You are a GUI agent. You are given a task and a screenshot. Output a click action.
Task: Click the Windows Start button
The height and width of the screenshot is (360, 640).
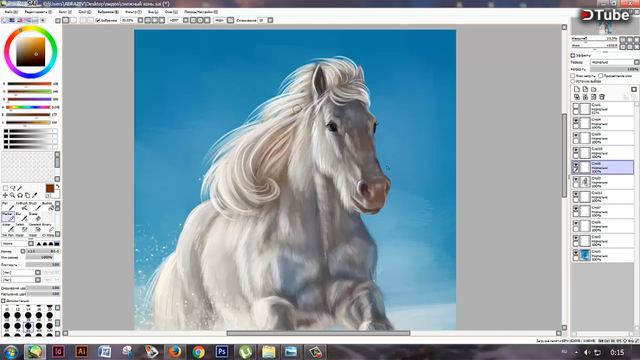(11, 352)
